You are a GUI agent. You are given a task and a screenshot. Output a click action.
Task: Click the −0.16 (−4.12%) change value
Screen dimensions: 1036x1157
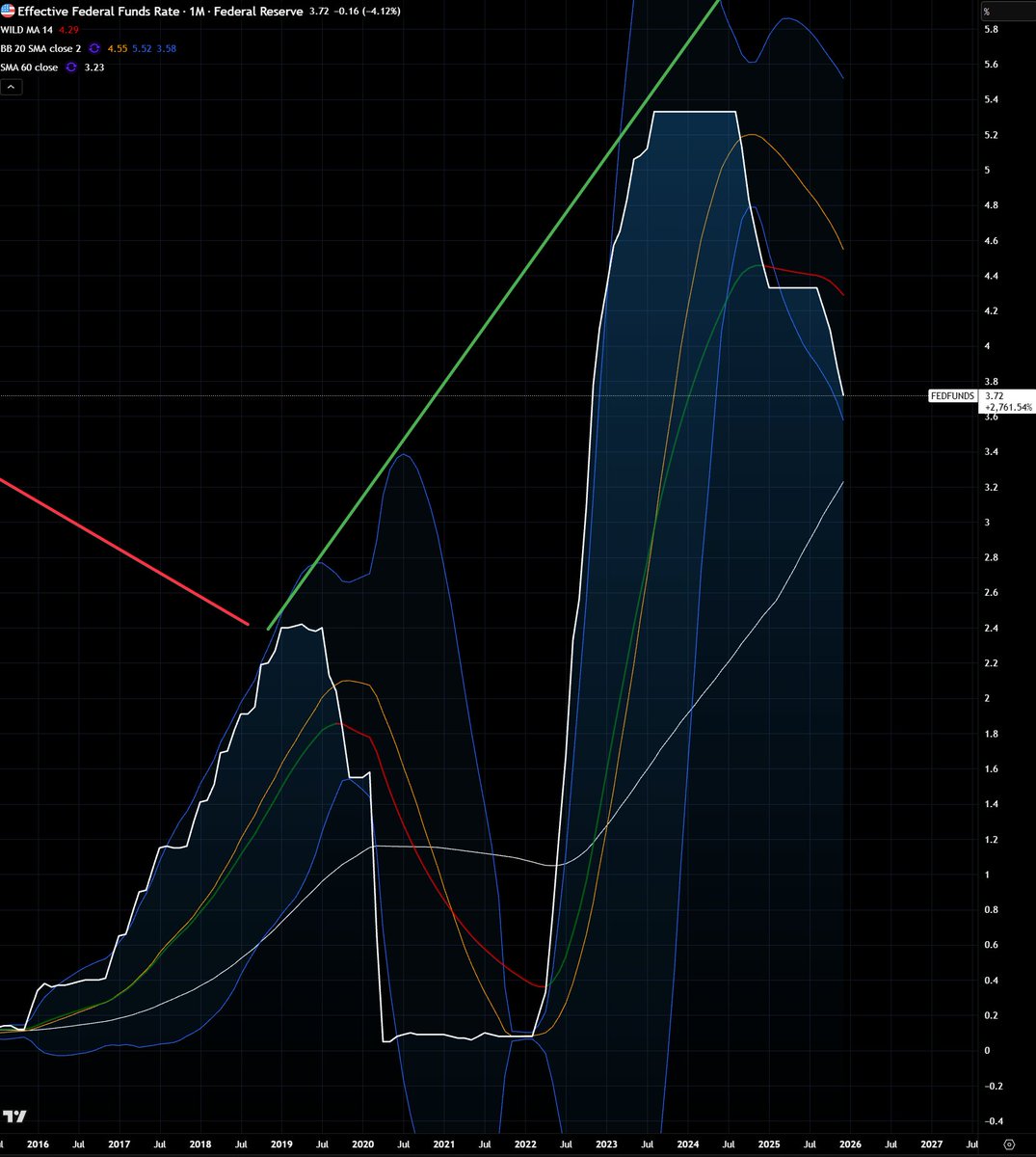click(368, 12)
